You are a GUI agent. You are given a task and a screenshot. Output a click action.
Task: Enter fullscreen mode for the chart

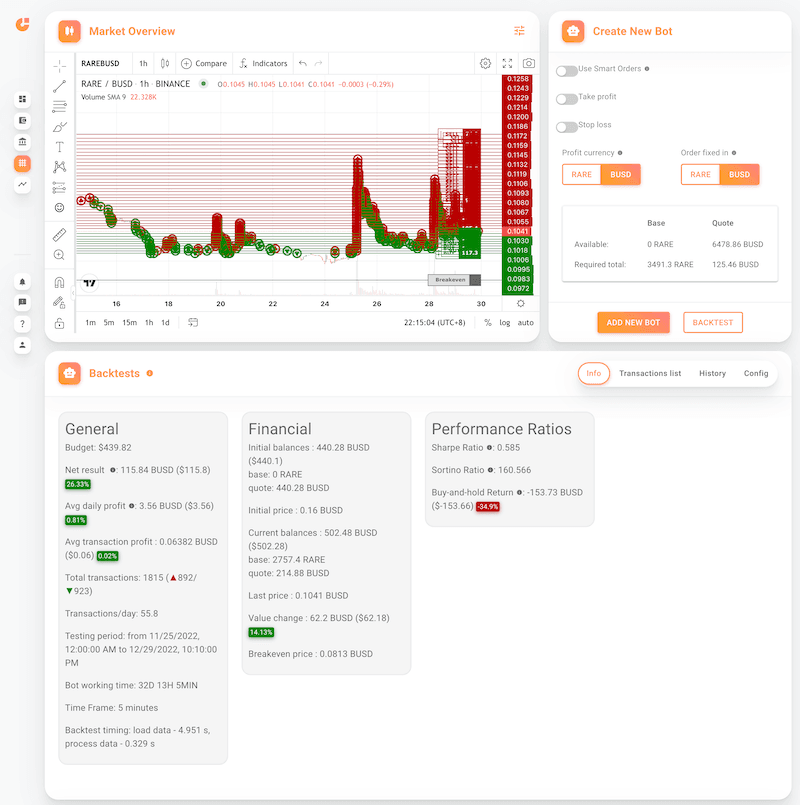coord(507,63)
